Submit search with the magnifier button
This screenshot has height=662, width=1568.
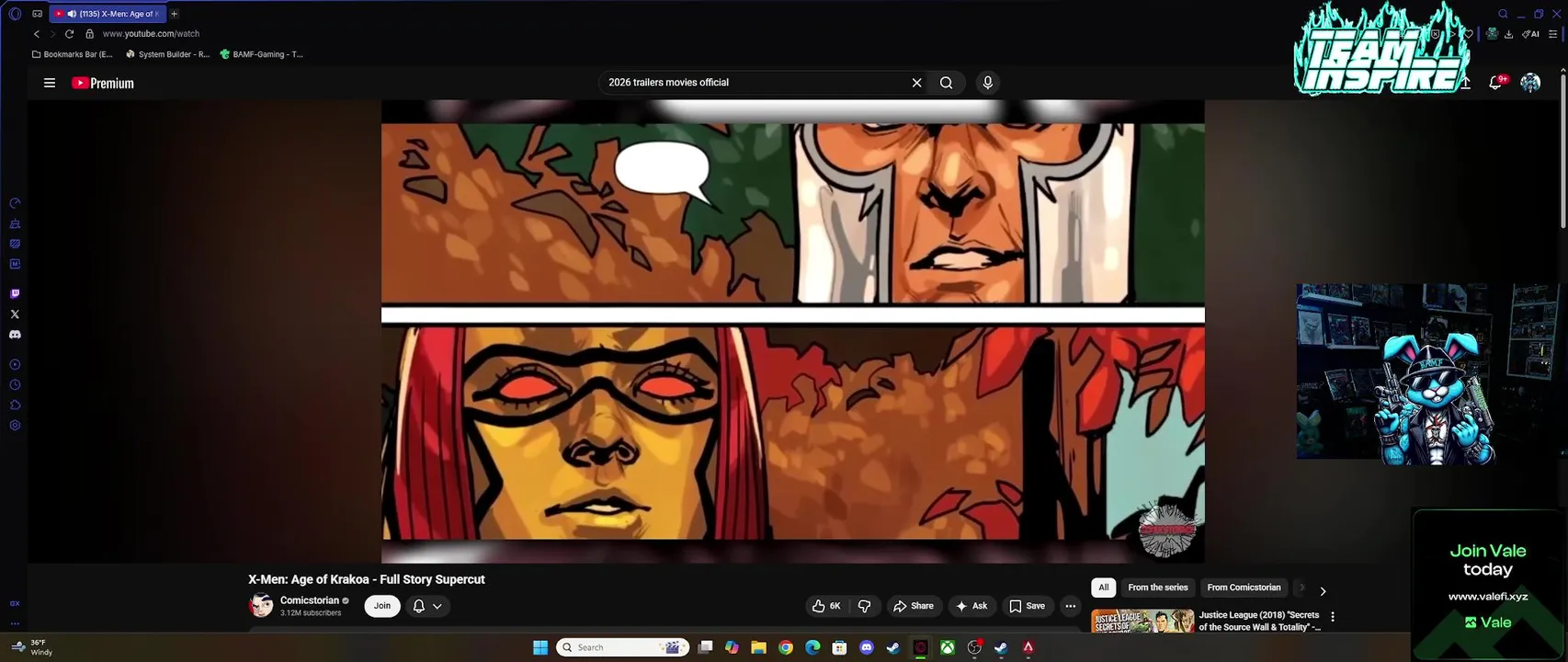(946, 83)
